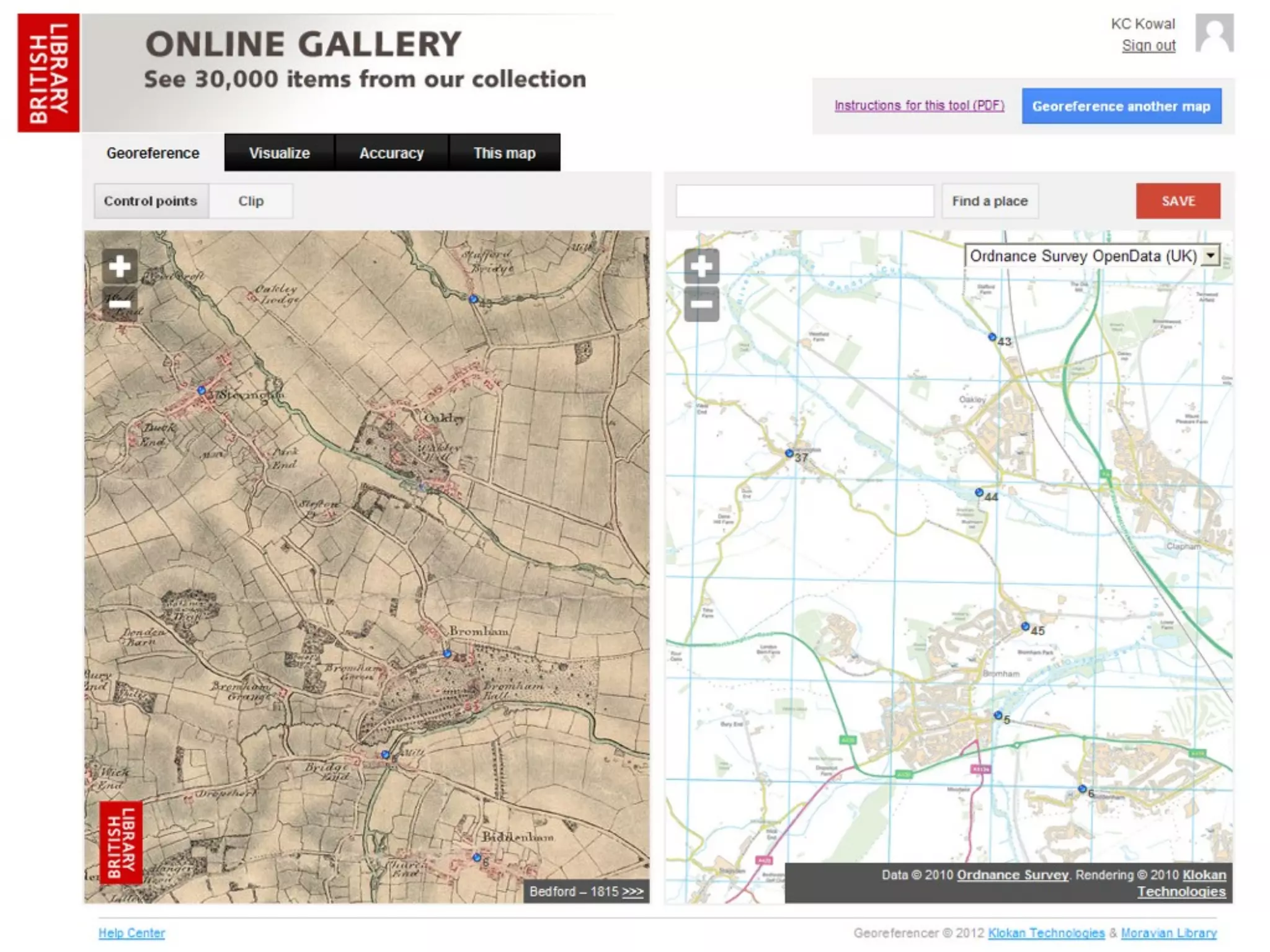Switch to Clip mode

(251, 201)
